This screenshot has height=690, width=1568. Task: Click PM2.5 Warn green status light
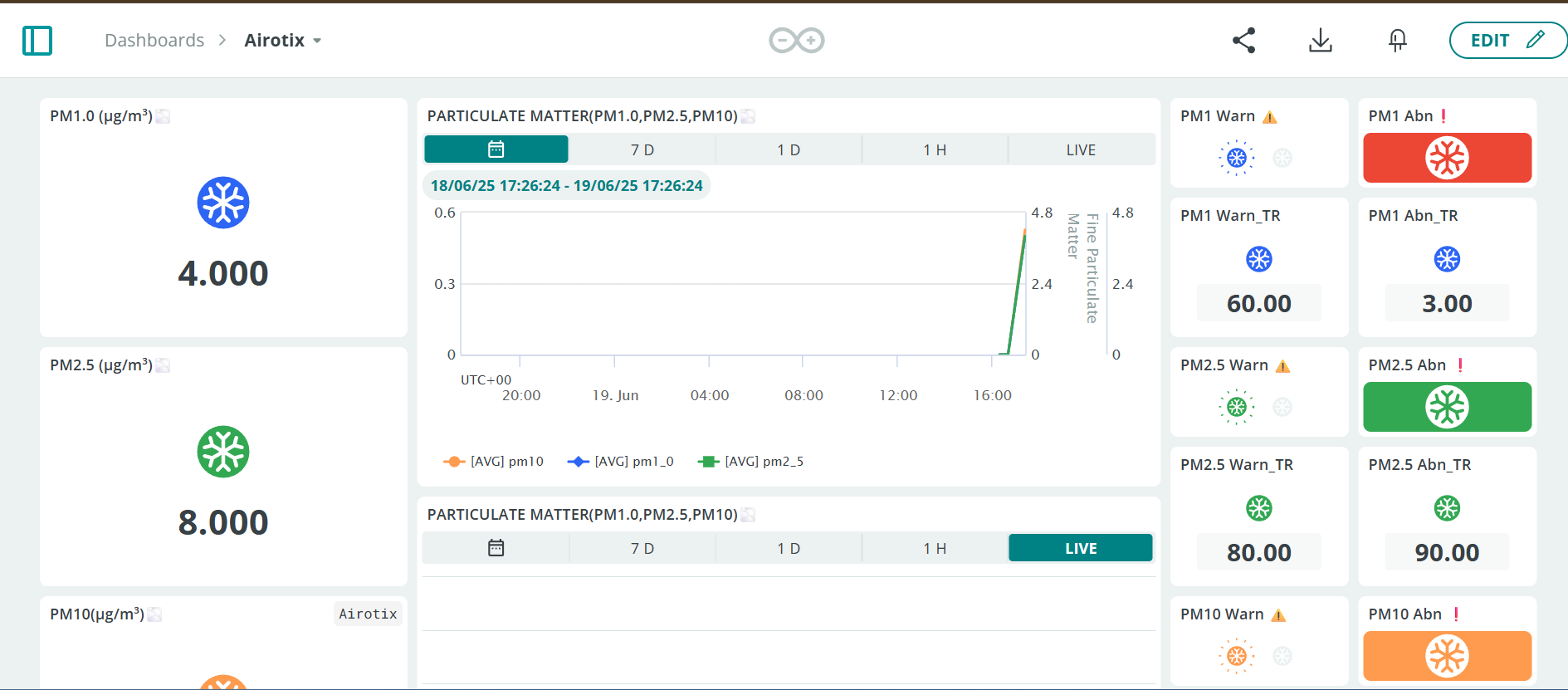coord(1237,407)
